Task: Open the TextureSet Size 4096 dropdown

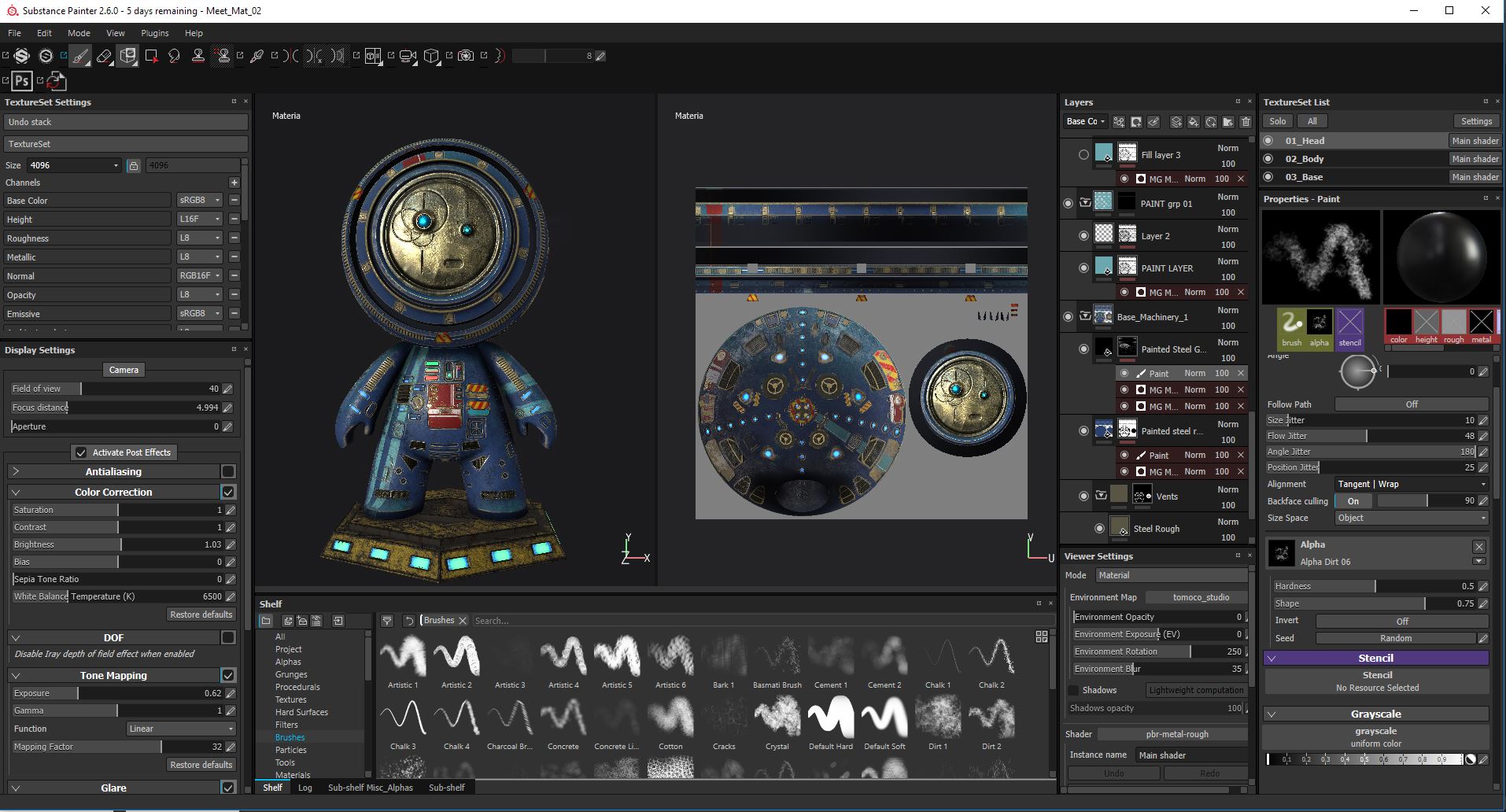Action: [74, 165]
